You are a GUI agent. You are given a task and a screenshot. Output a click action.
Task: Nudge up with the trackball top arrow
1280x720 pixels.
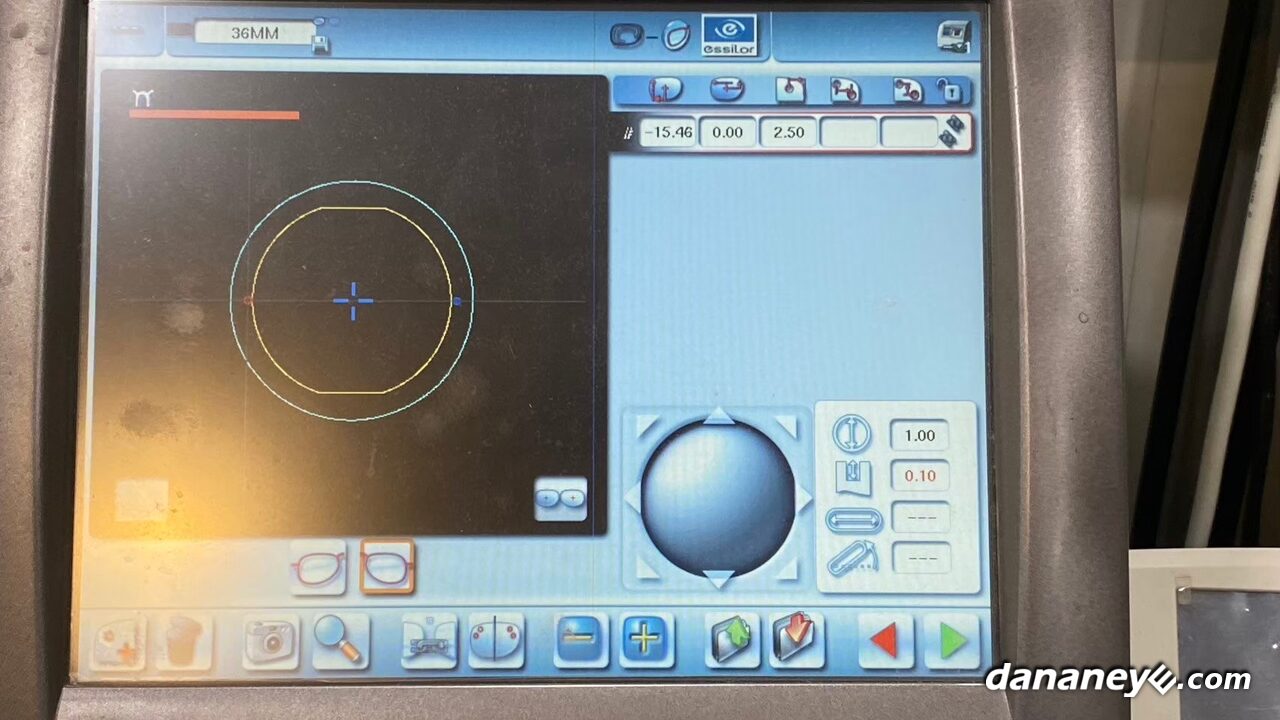tap(718, 417)
